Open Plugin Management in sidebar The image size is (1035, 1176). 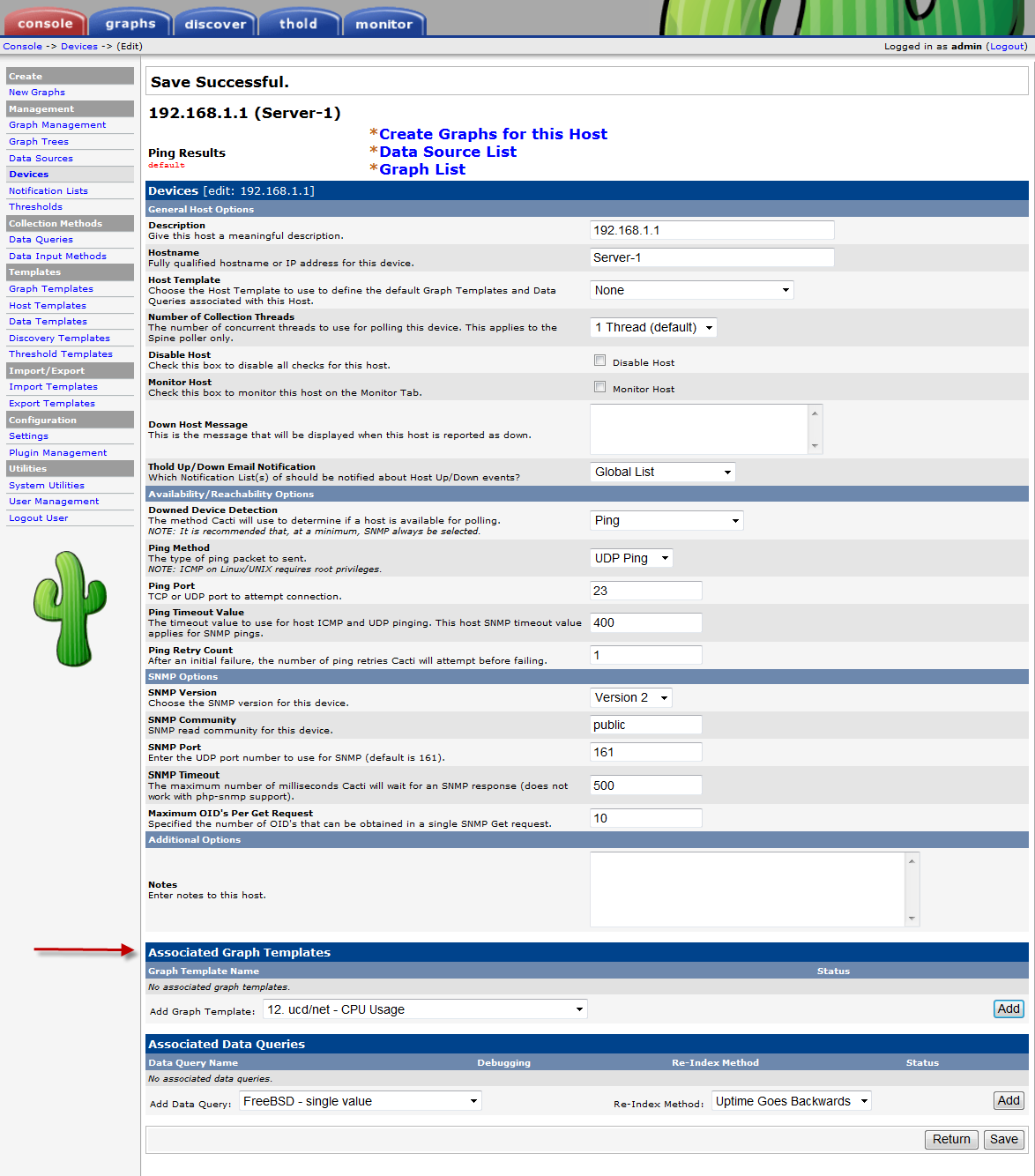[57, 453]
